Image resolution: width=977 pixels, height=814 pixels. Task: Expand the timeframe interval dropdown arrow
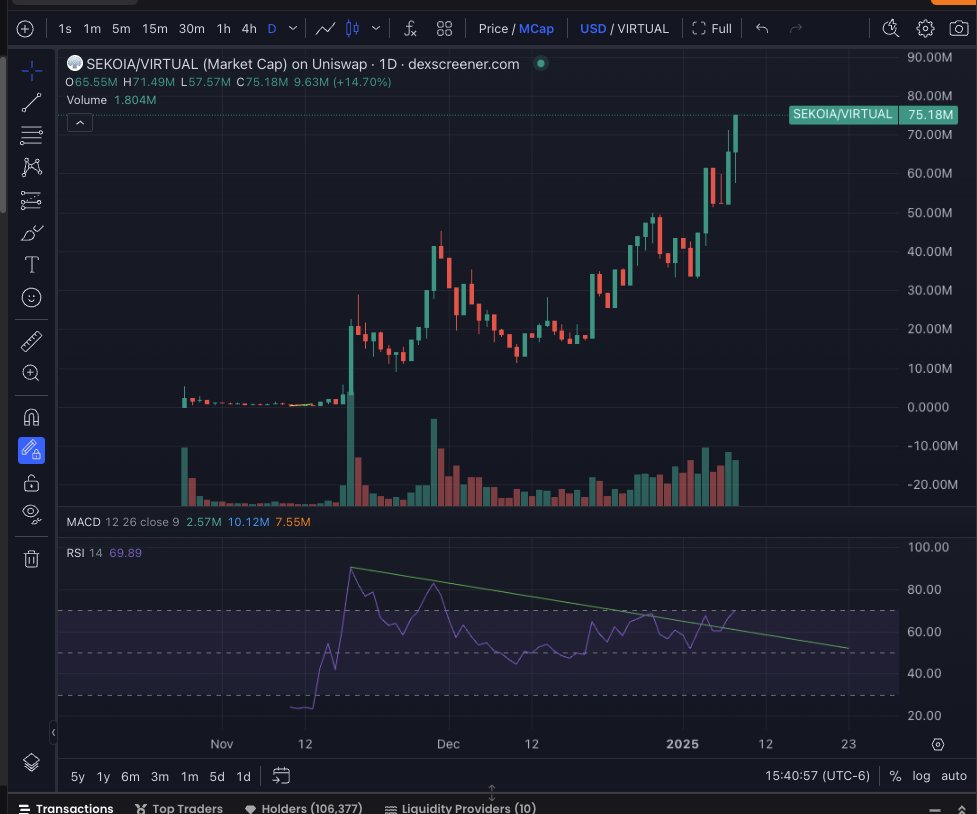pos(292,29)
